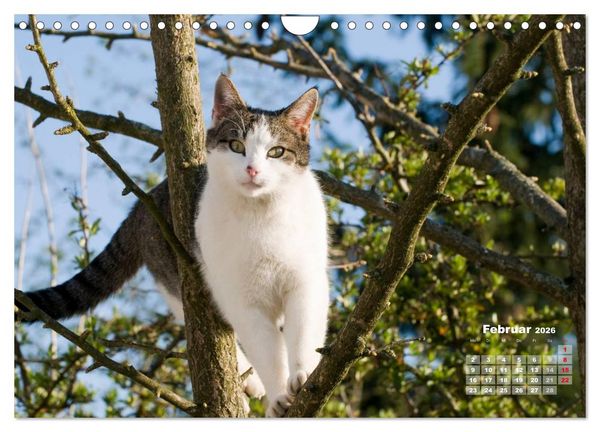The width and height of the screenshot is (600, 432).
Task: Select calendar date 16
Action: (x=473, y=380)
